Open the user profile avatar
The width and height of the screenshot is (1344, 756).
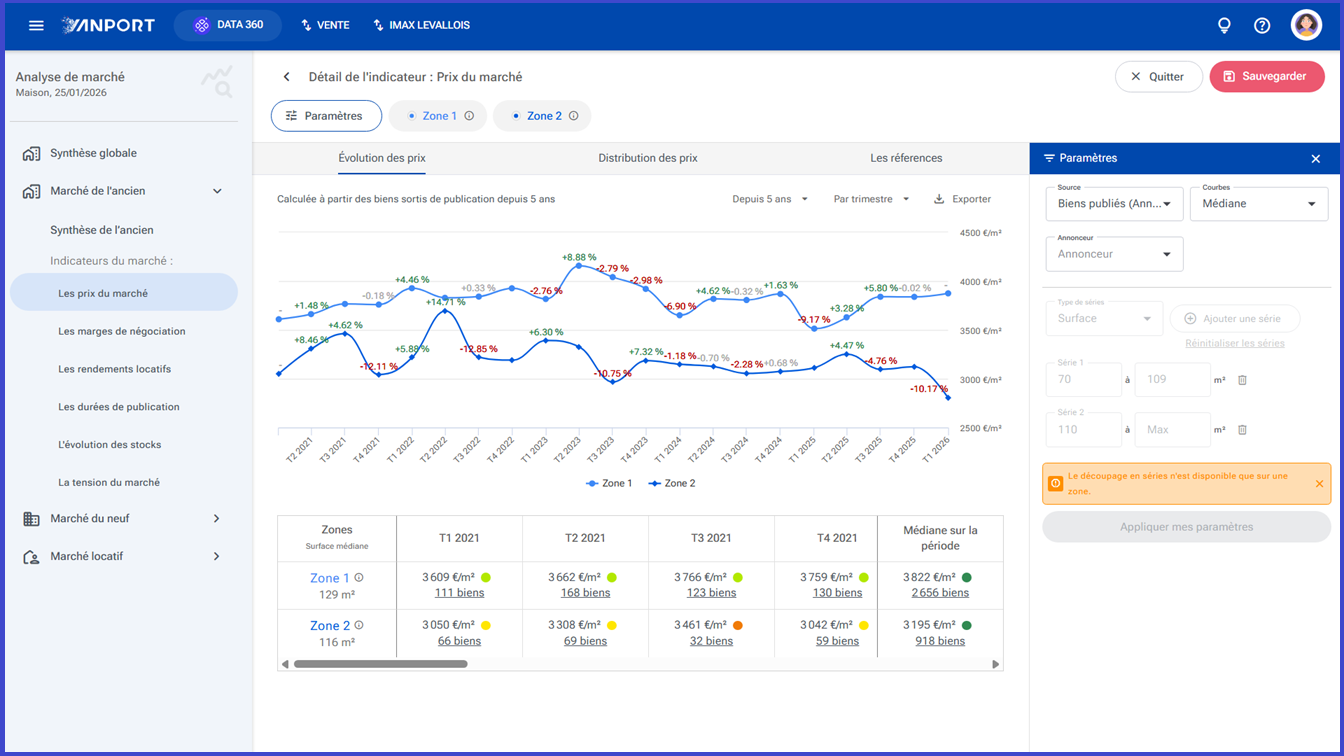pyautogui.click(x=1306, y=25)
